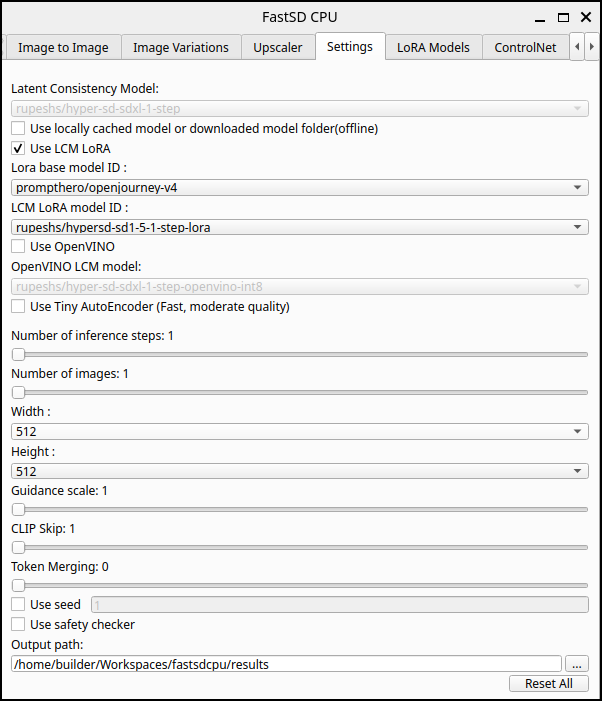Image resolution: width=602 pixels, height=701 pixels.
Task: Open the Height dropdown
Action: click(x=299, y=471)
